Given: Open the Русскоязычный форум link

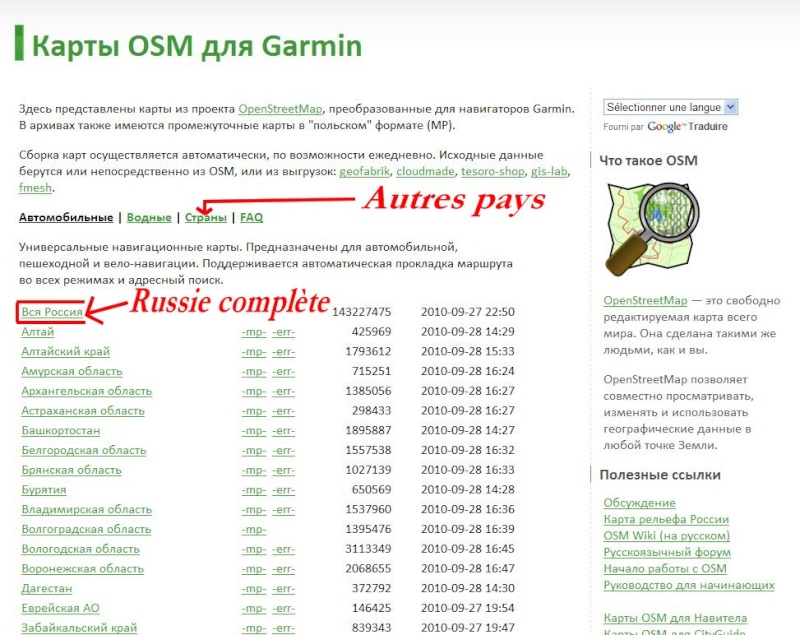Looking at the screenshot, I should click(667, 552).
